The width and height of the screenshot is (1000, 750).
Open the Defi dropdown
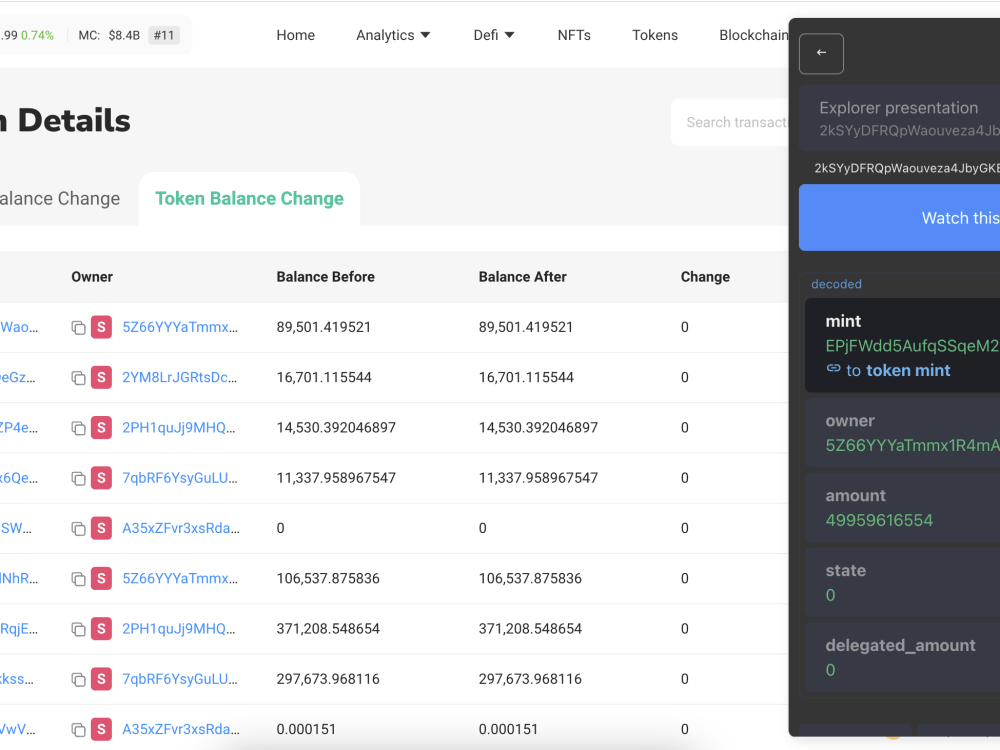pyautogui.click(x=492, y=35)
